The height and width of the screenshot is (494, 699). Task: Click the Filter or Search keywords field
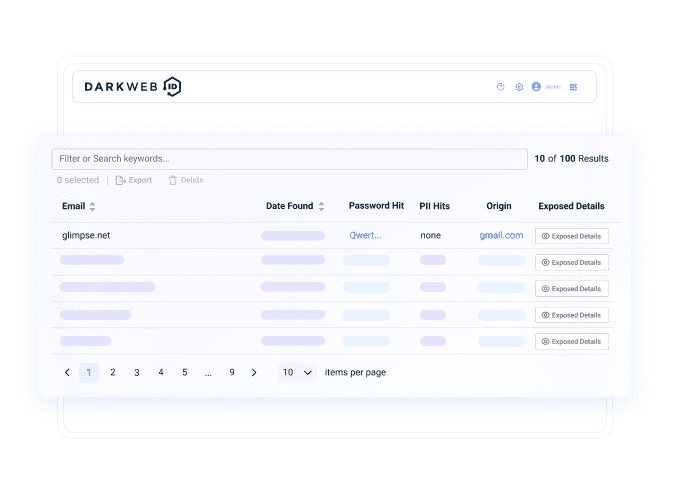pos(289,159)
